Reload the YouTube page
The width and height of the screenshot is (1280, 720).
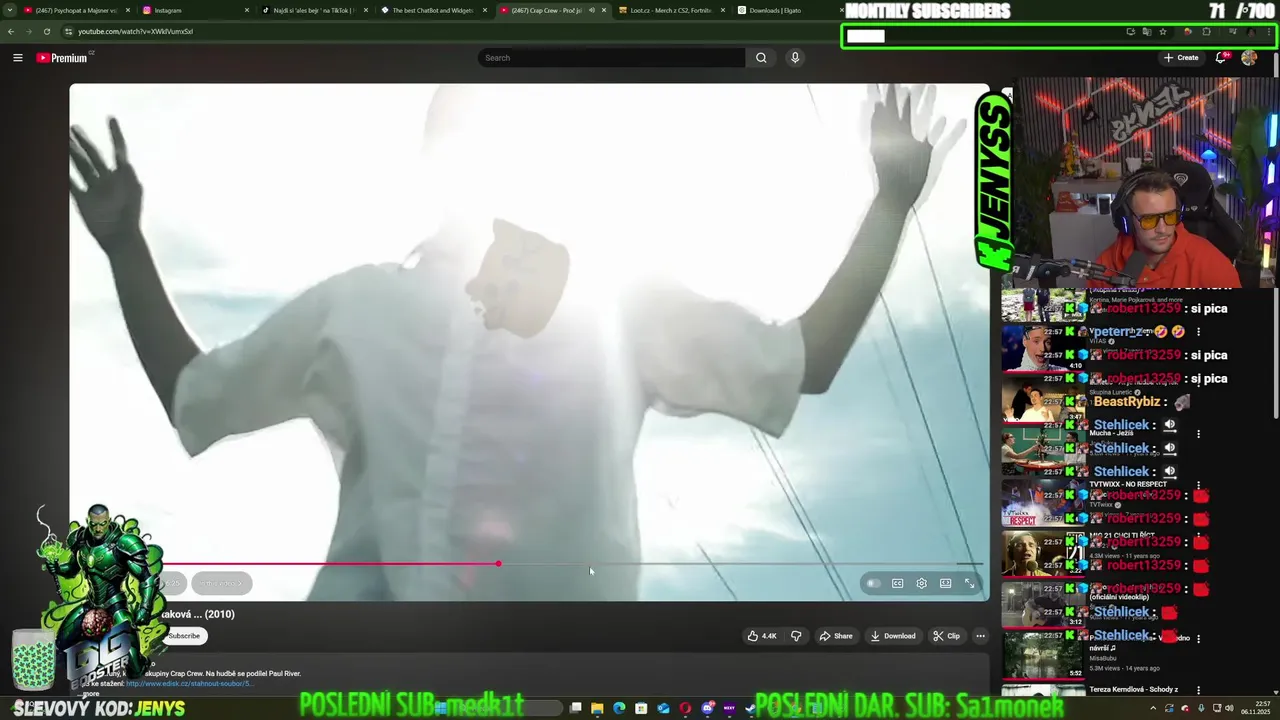46,31
